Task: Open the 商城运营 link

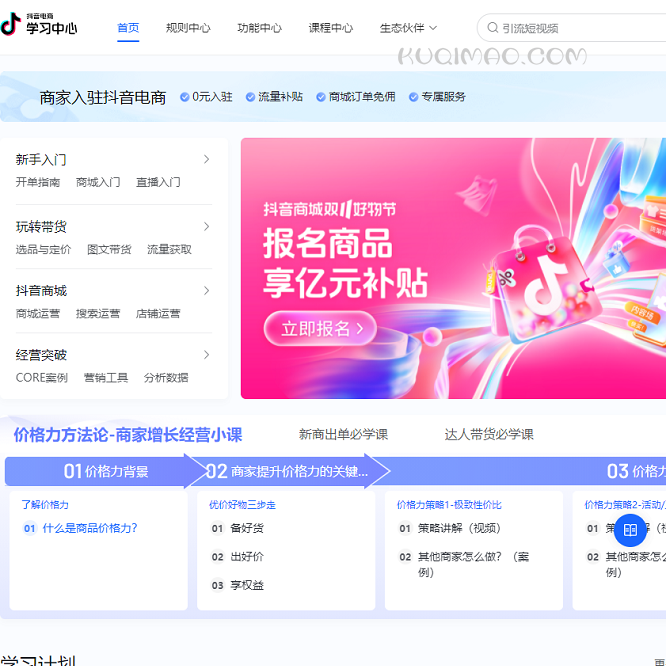Action: tap(38, 313)
